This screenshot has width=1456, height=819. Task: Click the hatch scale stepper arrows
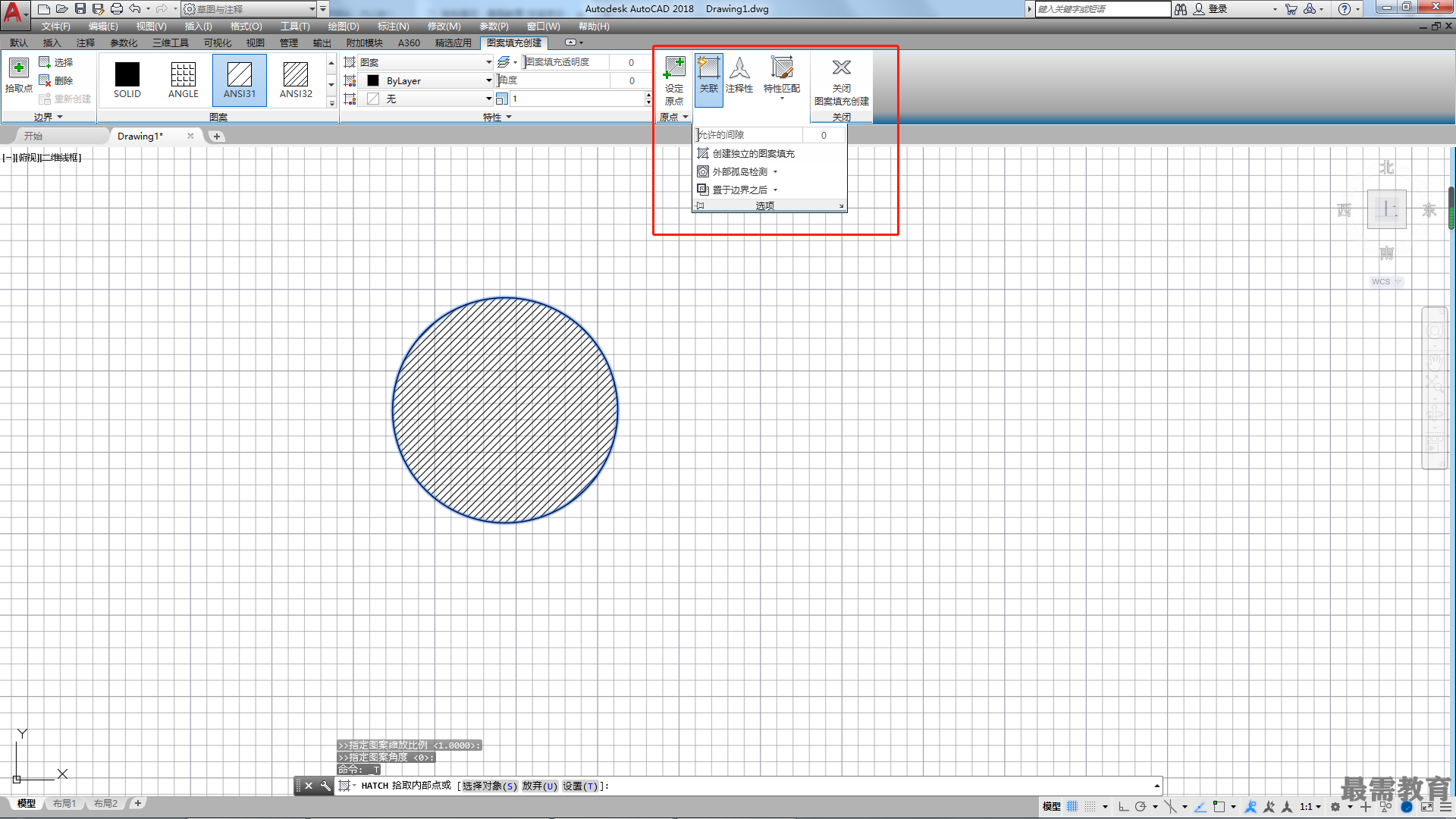[648, 99]
